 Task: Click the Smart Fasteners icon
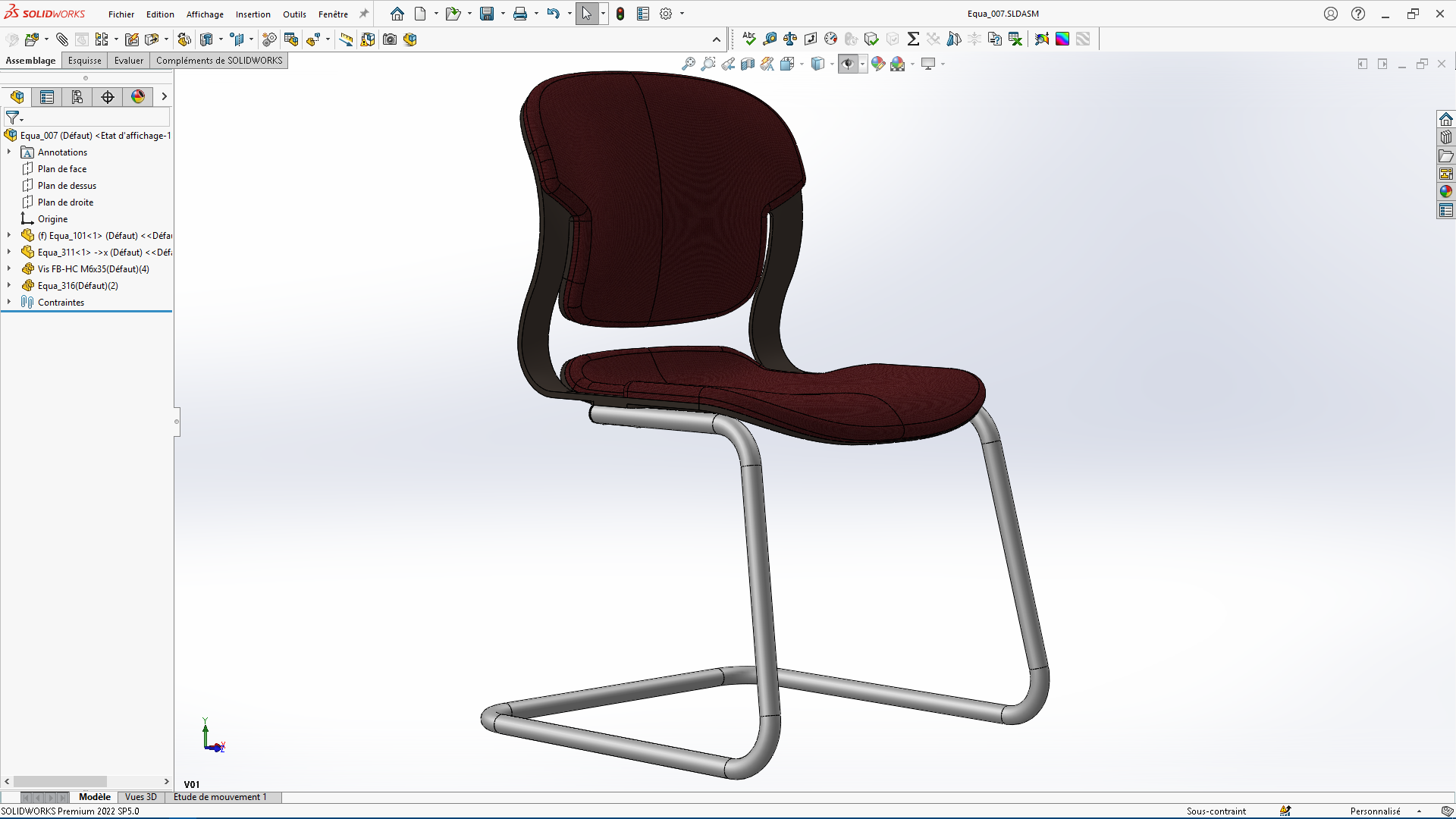(x=132, y=39)
